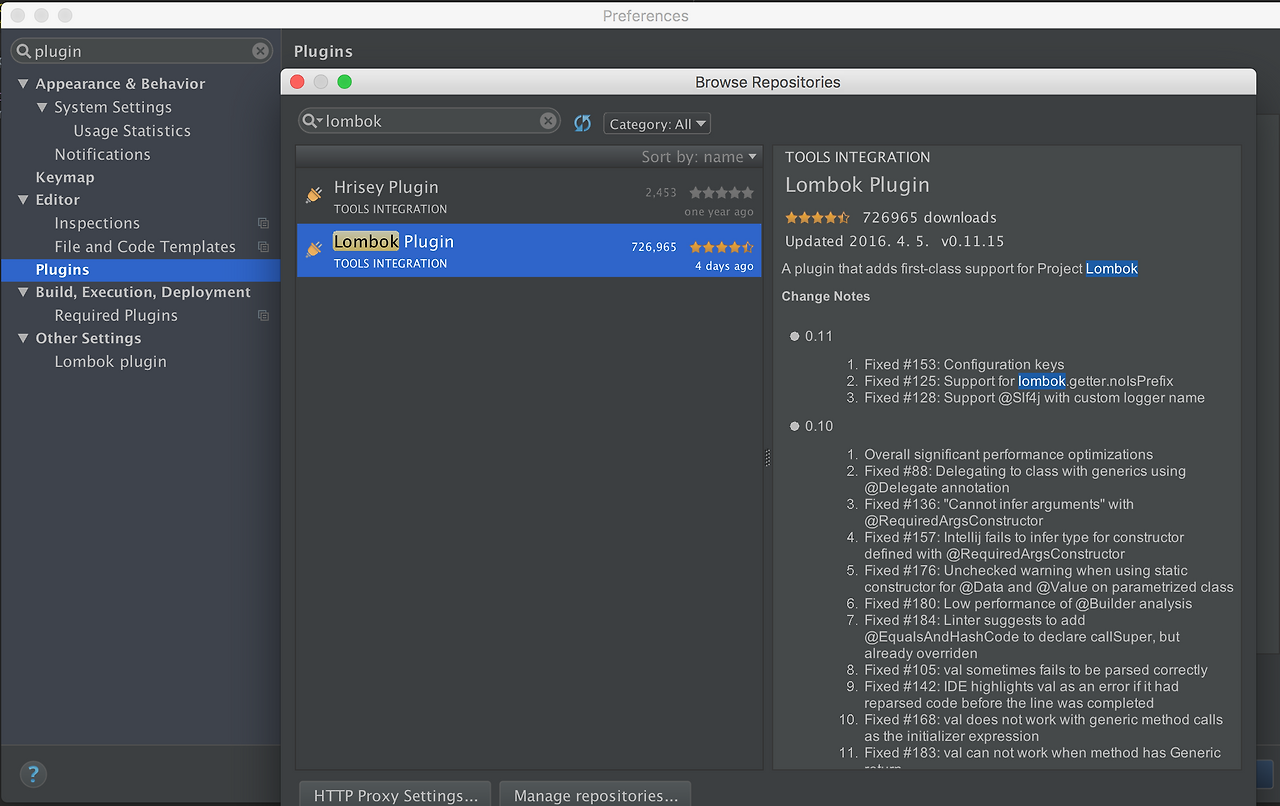Click "Overall significant performance optimizations" note
Screen dimensions: 1280x806
(1008, 454)
